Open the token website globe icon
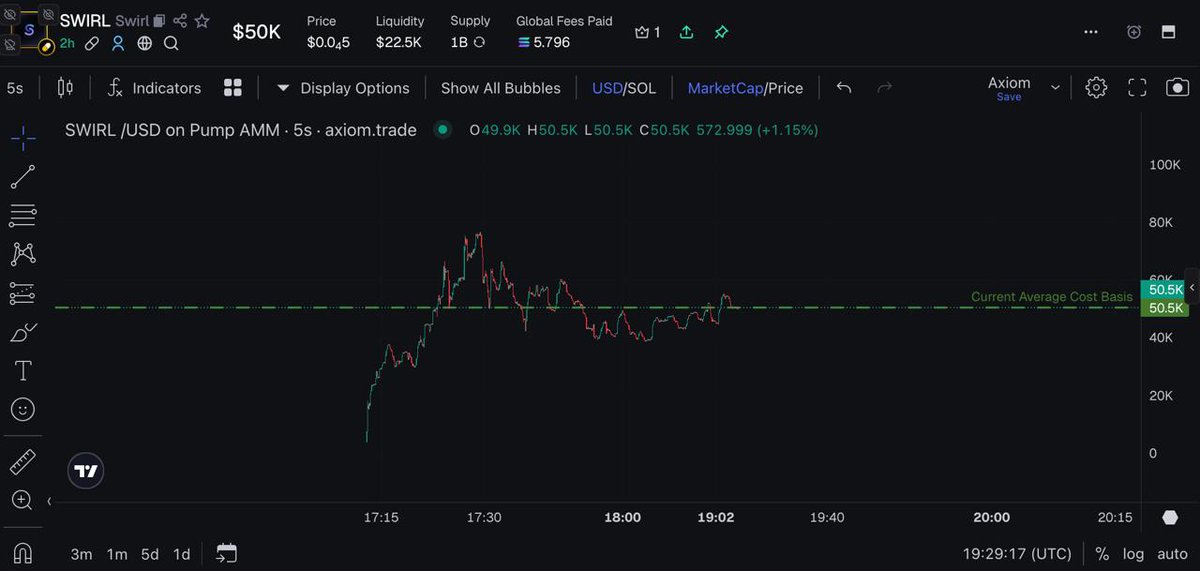Image resolution: width=1200 pixels, height=571 pixels. coord(145,43)
